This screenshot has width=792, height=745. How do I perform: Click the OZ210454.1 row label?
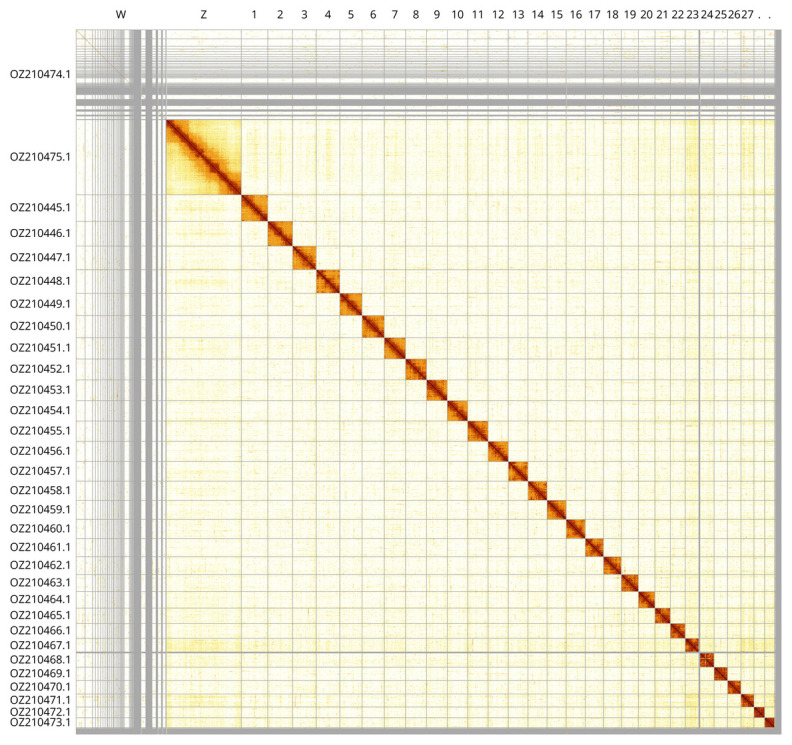[40, 411]
